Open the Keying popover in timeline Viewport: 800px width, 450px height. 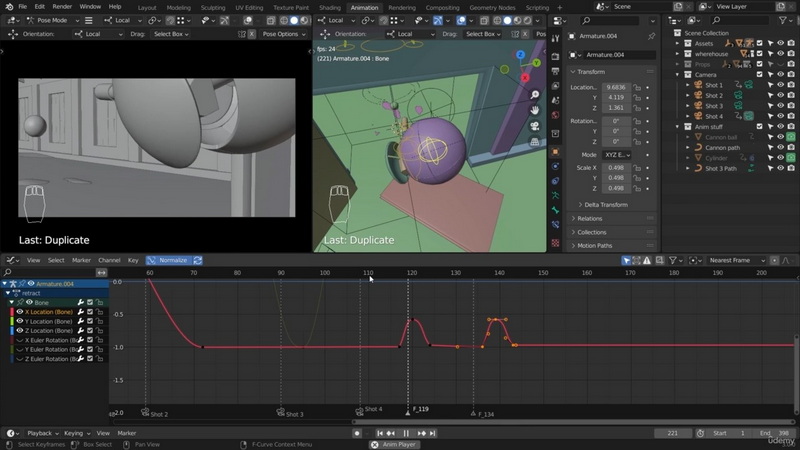(77, 433)
